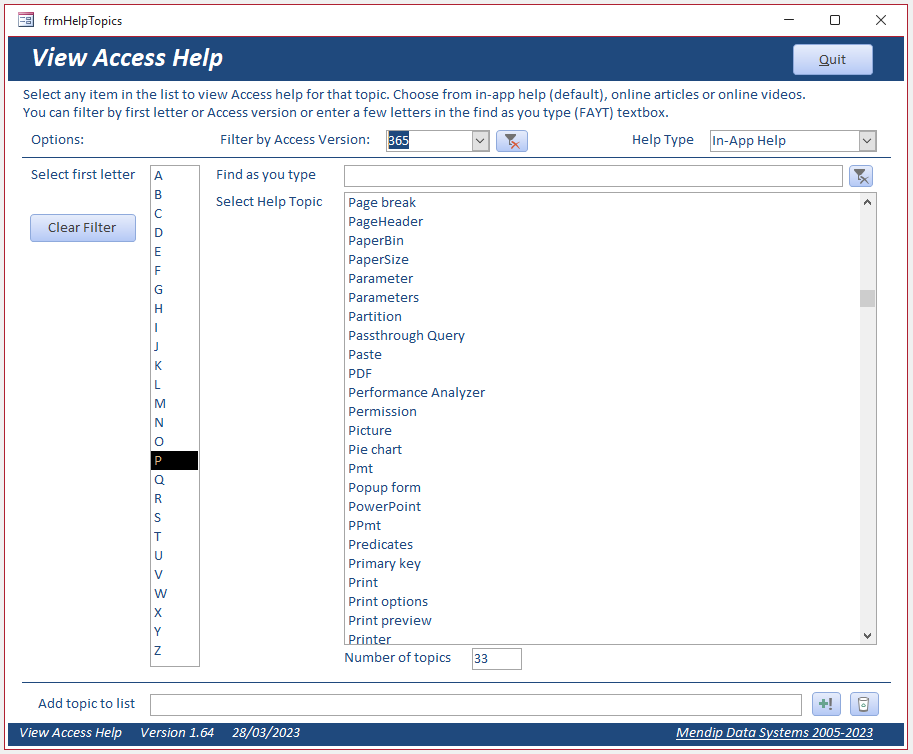Click the topic list scrollbar down arrow
Image resolution: width=913 pixels, height=754 pixels.
pyautogui.click(x=867, y=636)
